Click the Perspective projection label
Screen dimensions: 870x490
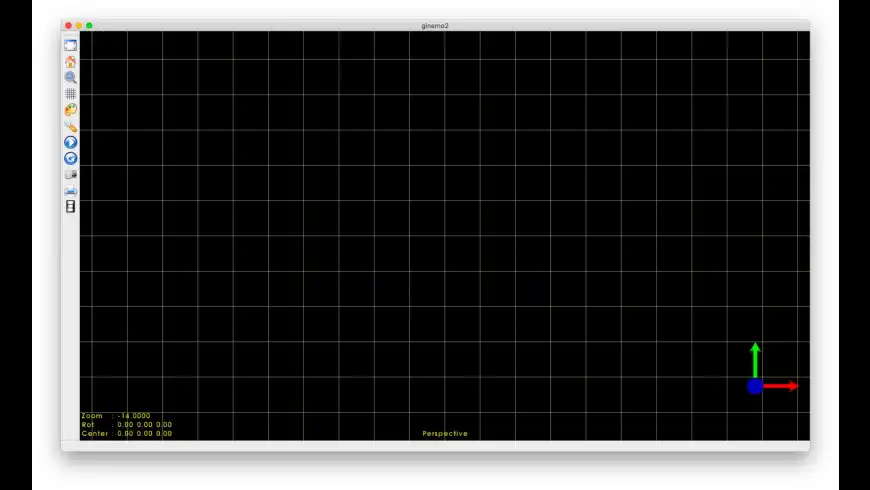[445, 433]
